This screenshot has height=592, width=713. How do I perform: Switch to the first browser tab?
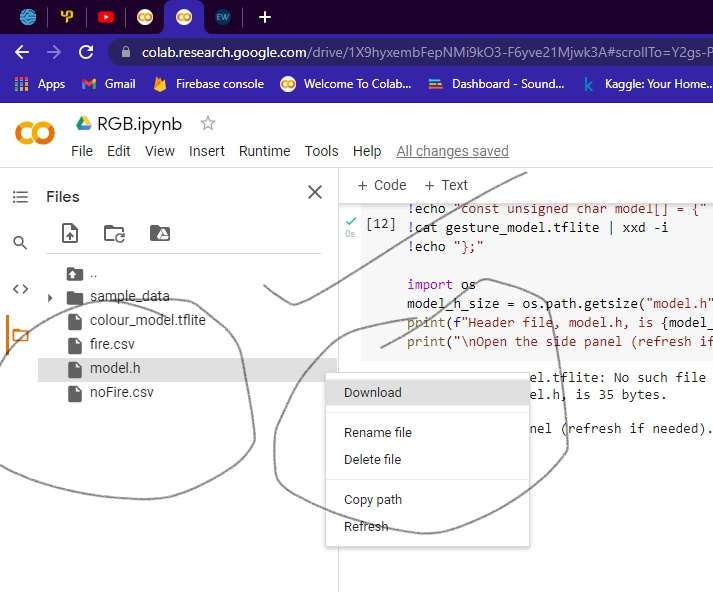coord(28,17)
